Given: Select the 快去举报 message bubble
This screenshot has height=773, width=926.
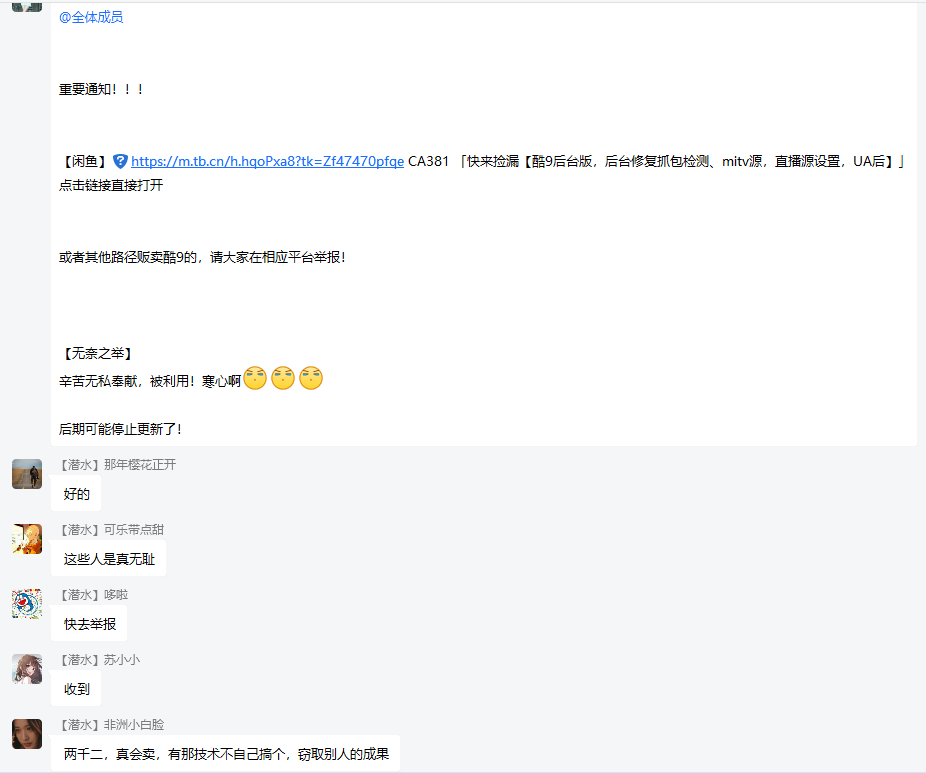Looking at the screenshot, I should (89, 624).
